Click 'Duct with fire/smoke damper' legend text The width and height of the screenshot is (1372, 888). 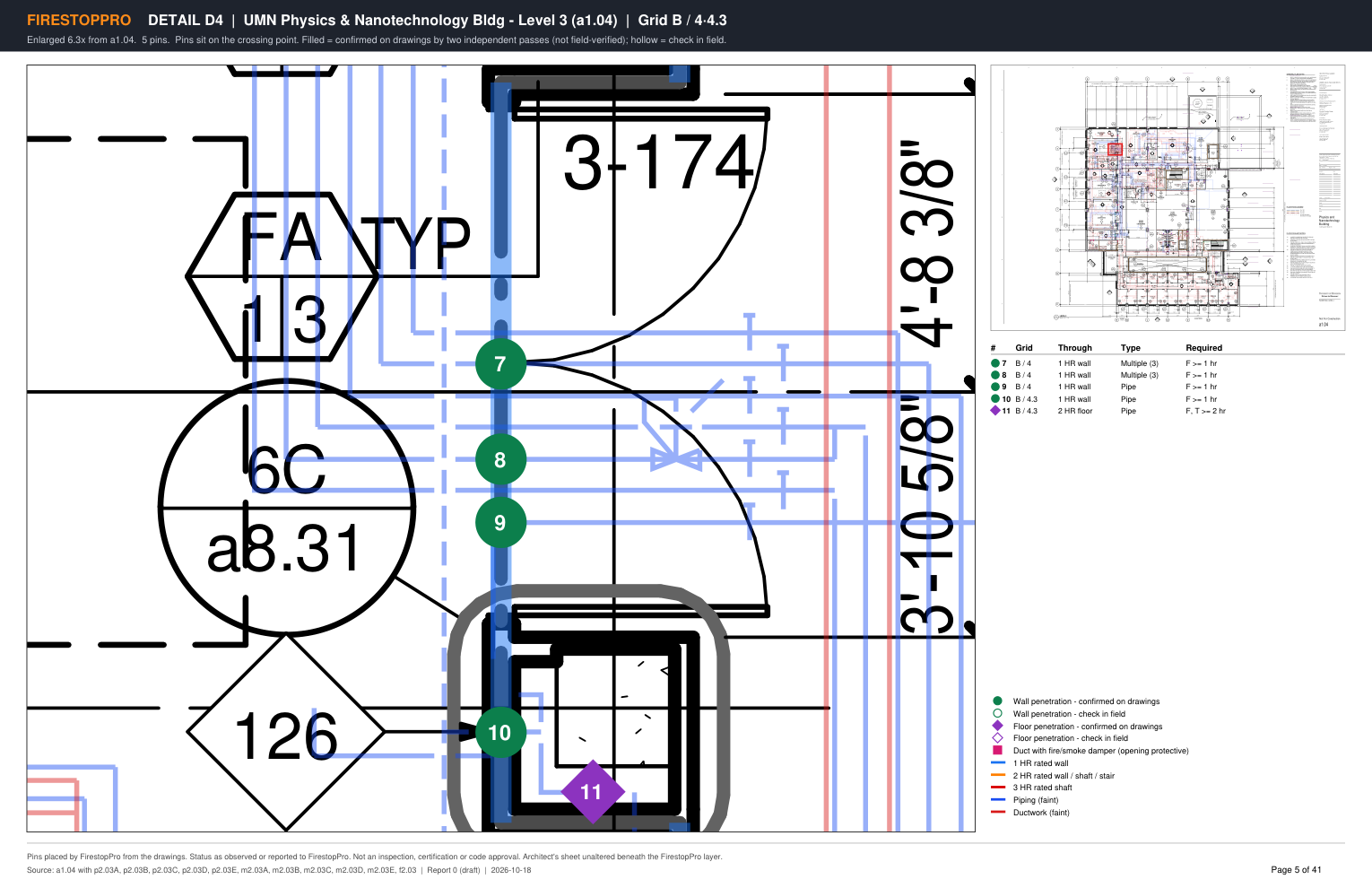[1101, 751]
